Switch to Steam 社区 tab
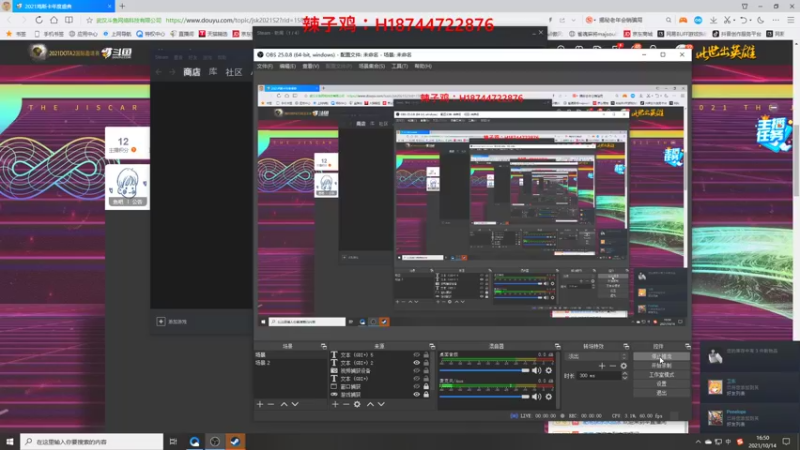Viewport: 800px width, 450px height. pyautogui.click(x=234, y=72)
